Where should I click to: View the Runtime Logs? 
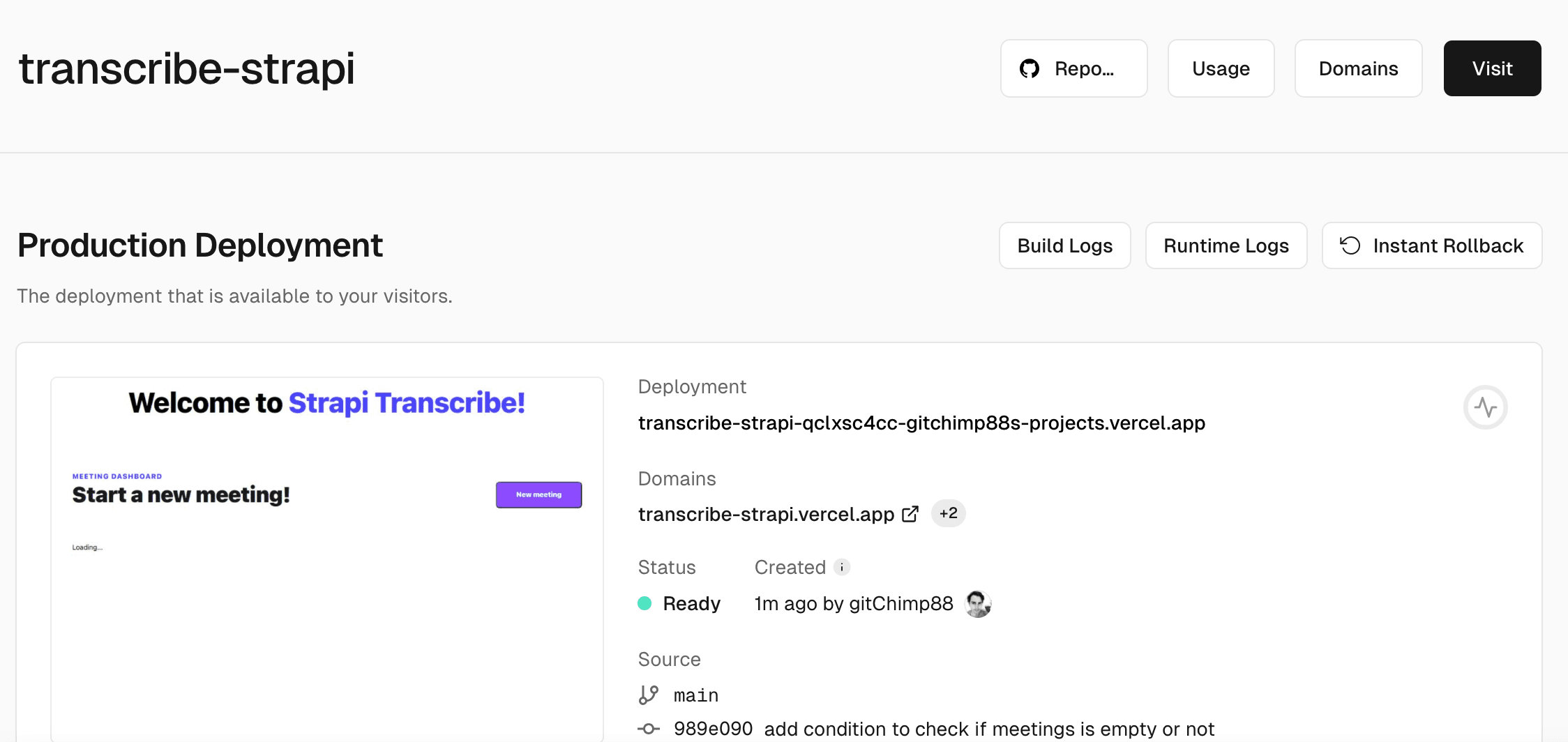(x=1226, y=245)
